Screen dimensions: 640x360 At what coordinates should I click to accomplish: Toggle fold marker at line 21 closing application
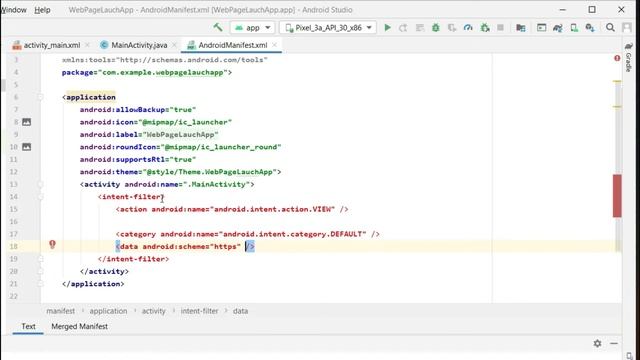pyautogui.click(x=40, y=284)
